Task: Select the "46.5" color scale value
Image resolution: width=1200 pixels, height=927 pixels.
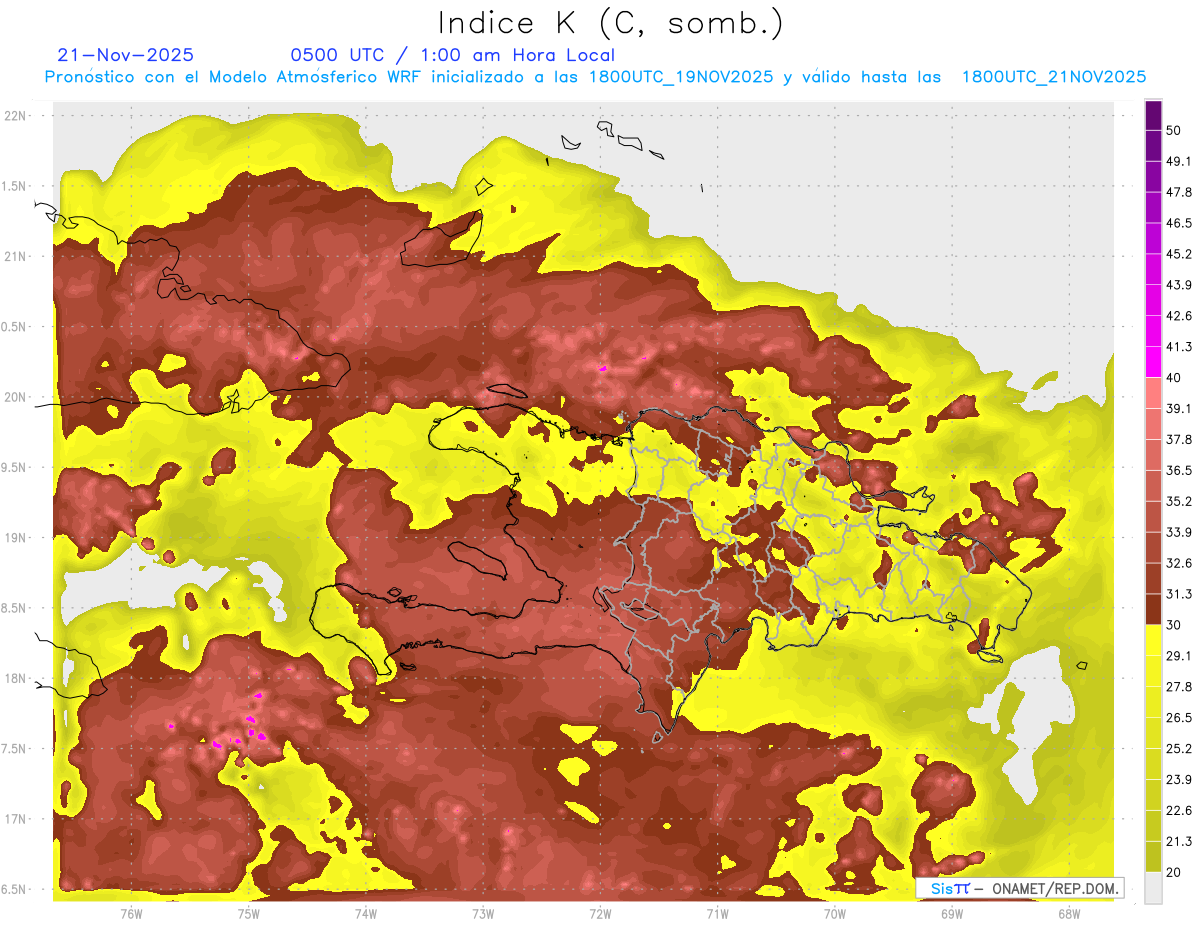Action: coord(1179,223)
